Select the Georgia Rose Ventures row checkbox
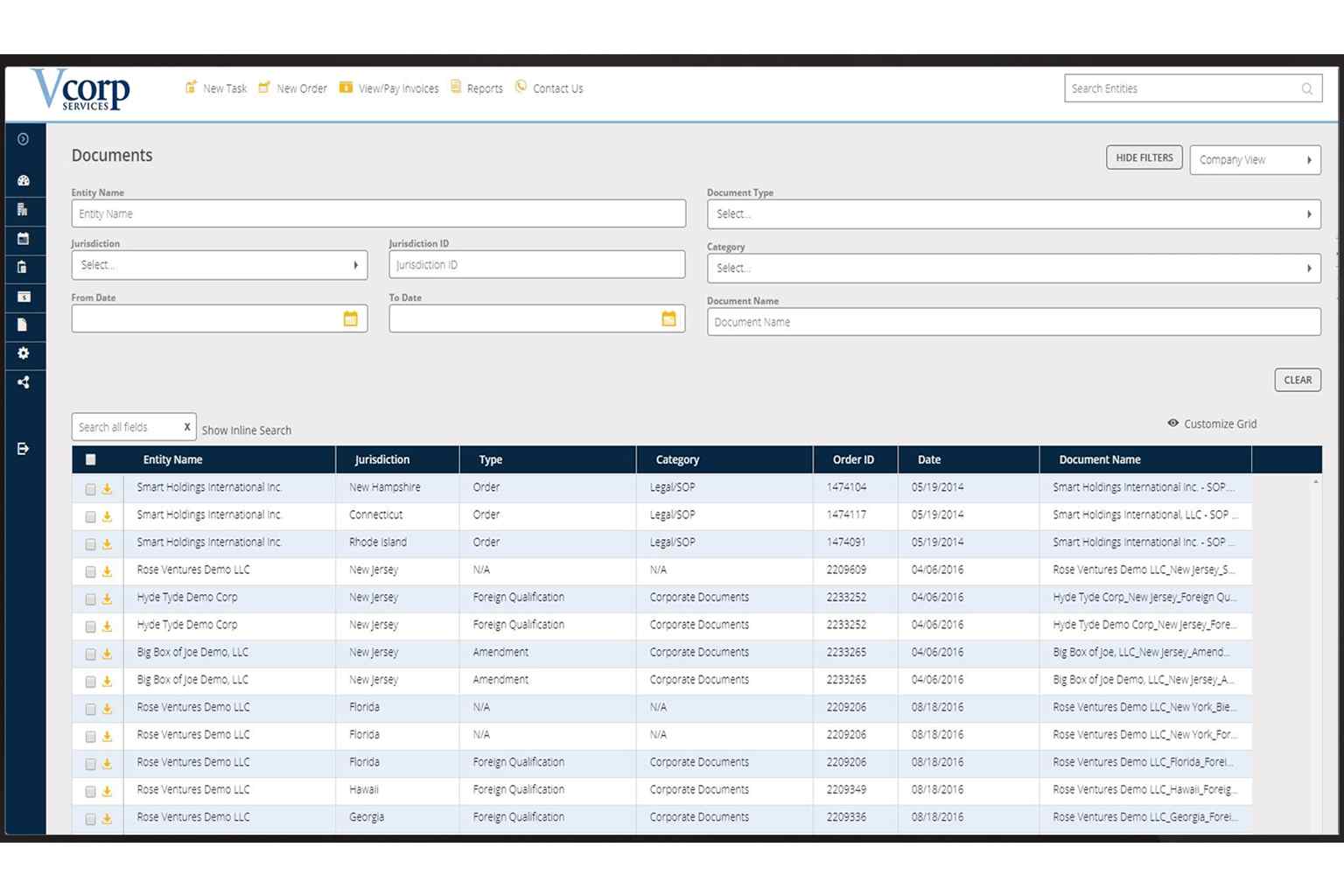The width and height of the screenshot is (1344, 896). (90, 819)
